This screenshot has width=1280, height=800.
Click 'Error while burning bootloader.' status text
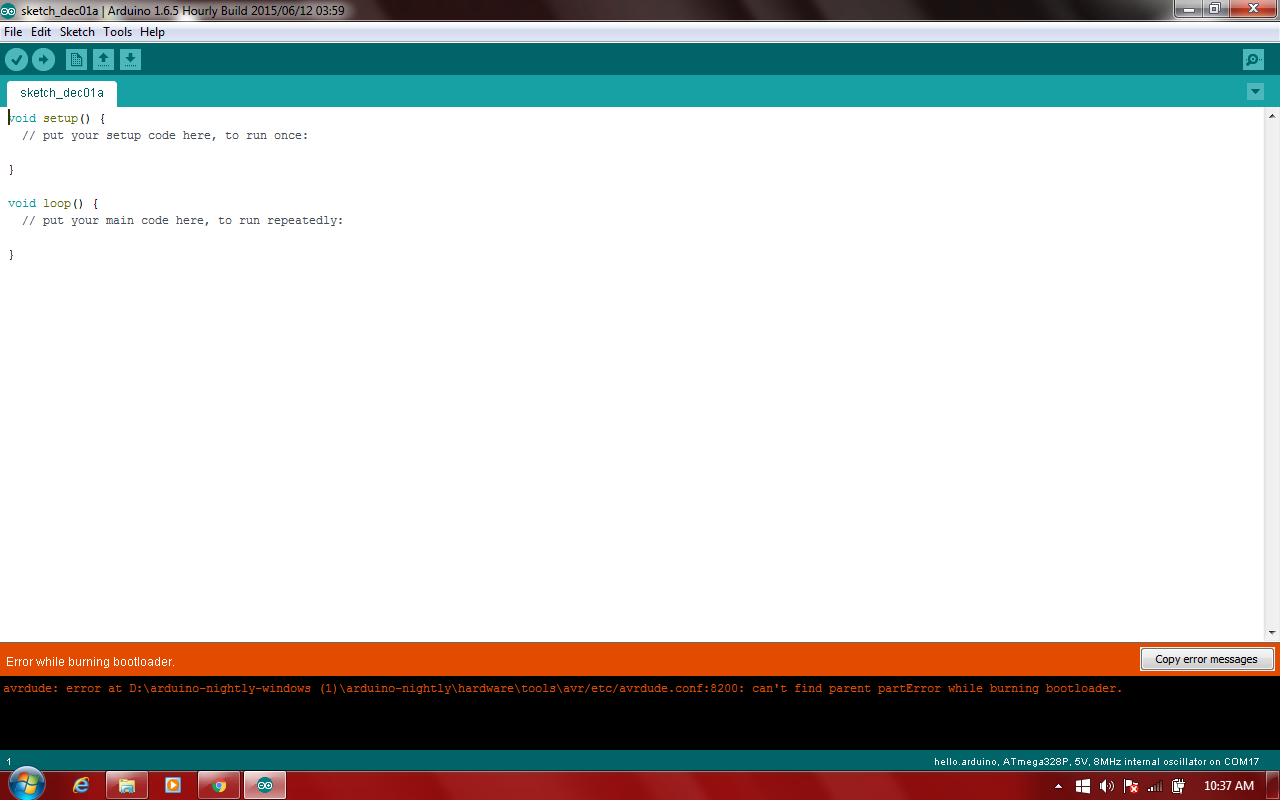point(90,662)
